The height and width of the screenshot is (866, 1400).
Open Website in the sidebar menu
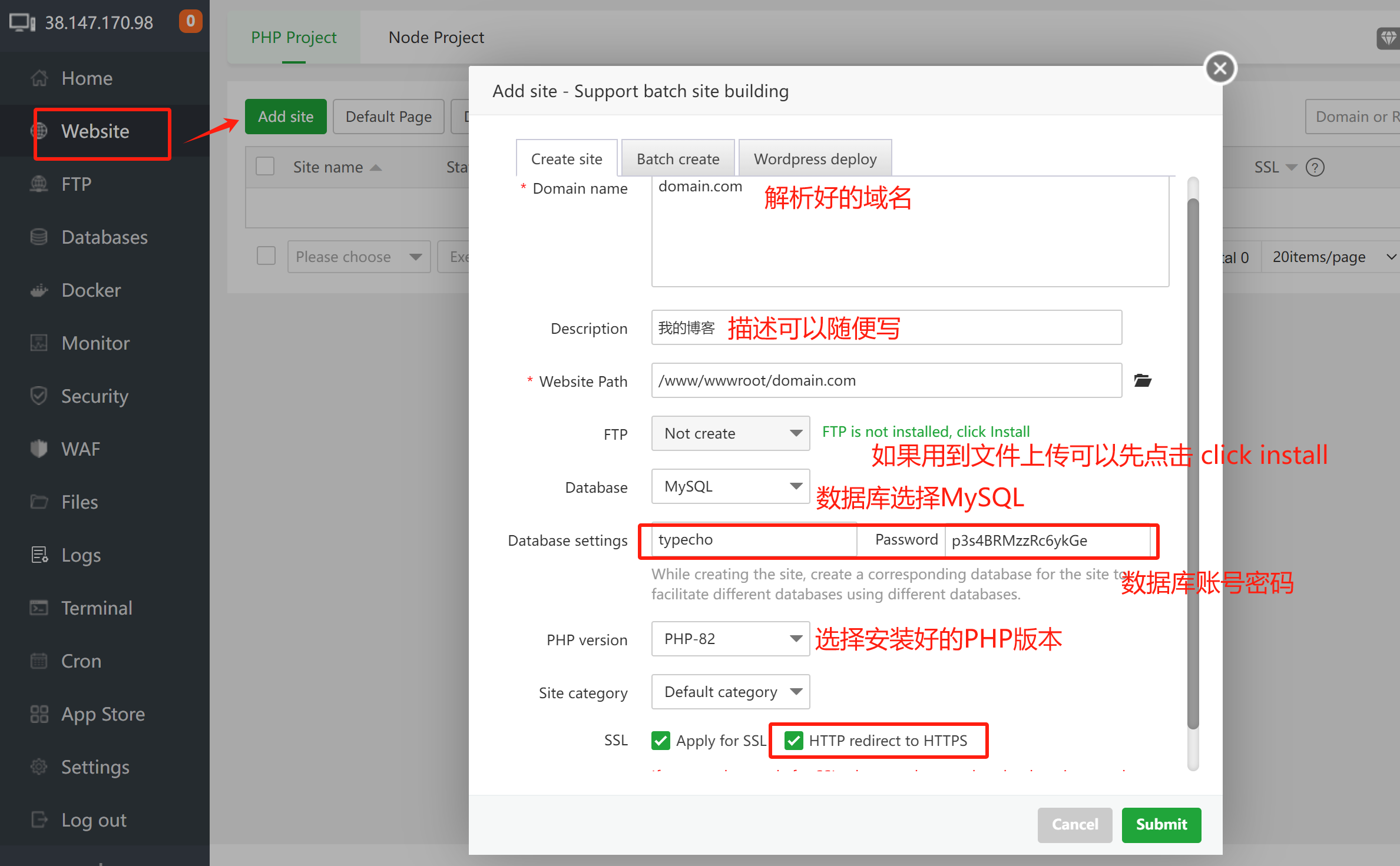pyautogui.click(x=105, y=131)
